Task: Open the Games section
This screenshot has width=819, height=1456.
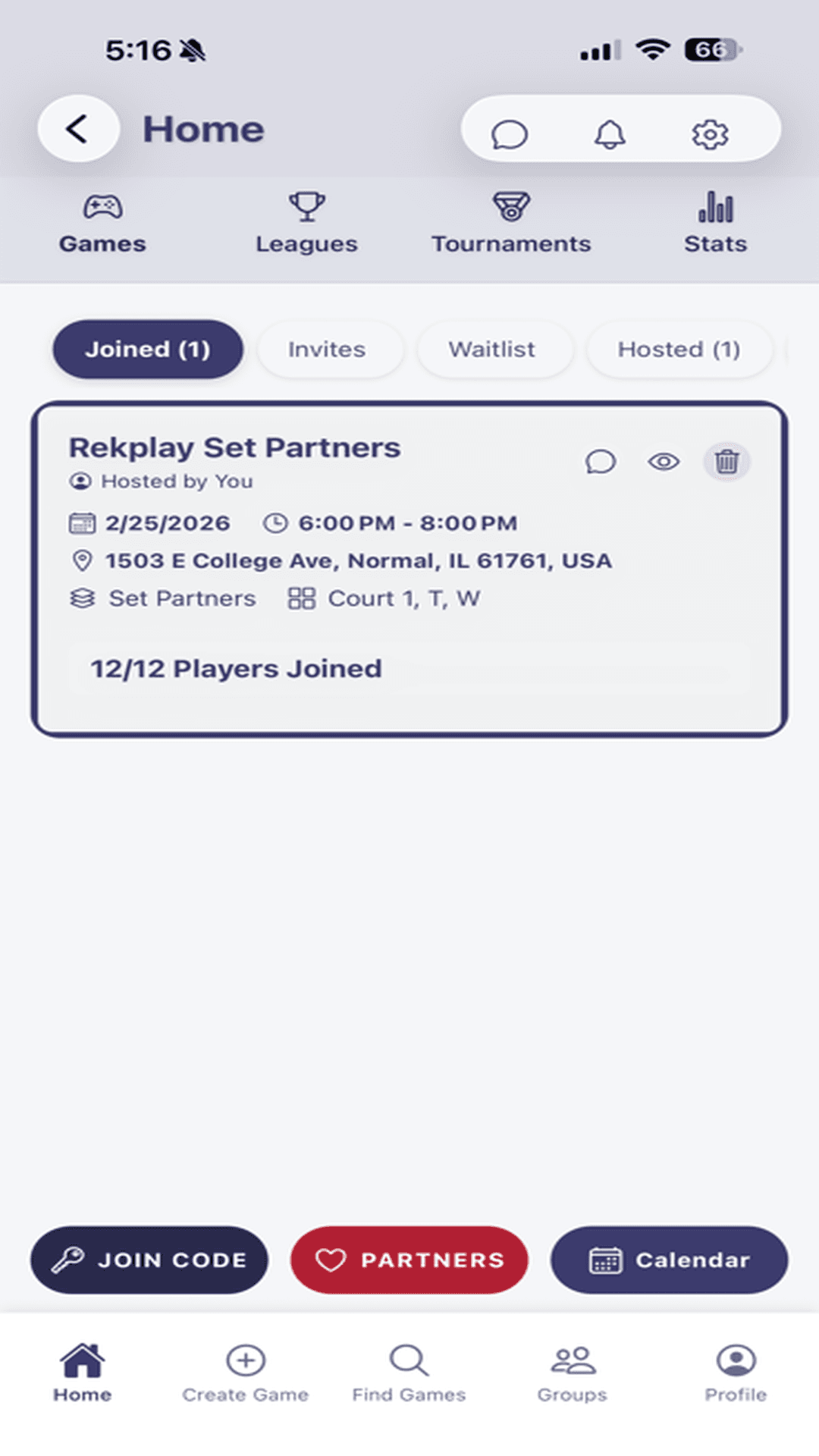Action: coord(102,224)
